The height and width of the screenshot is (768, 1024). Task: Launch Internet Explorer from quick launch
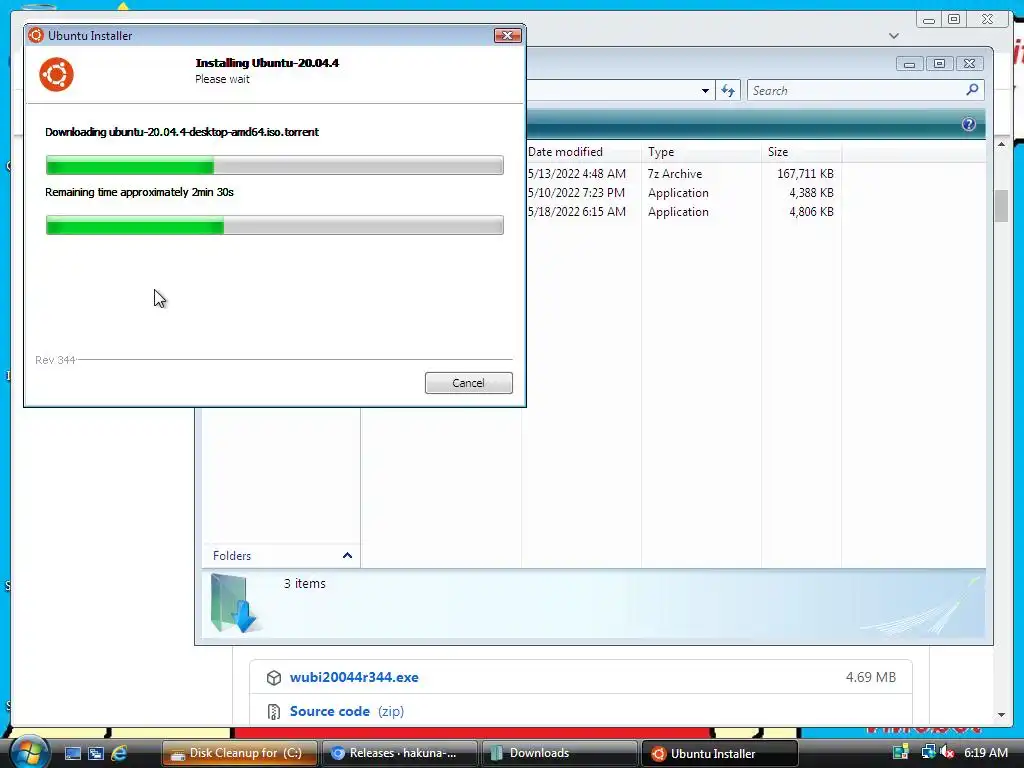tap(119, 753)
